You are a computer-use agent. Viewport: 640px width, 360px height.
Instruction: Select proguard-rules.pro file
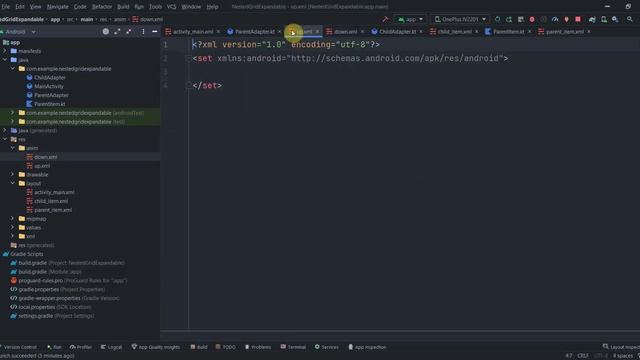point(40,280)
